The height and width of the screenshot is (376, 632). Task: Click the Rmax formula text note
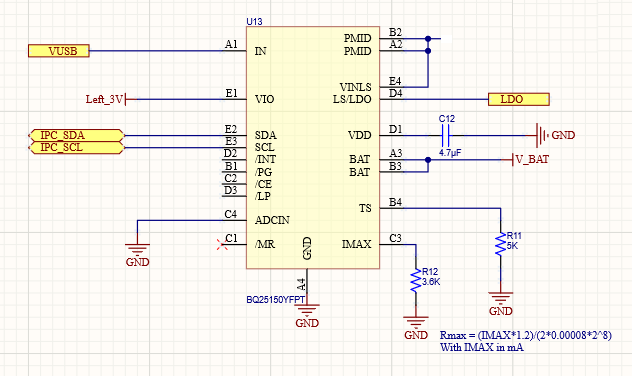pyautogui.click(x=526, y=341)
